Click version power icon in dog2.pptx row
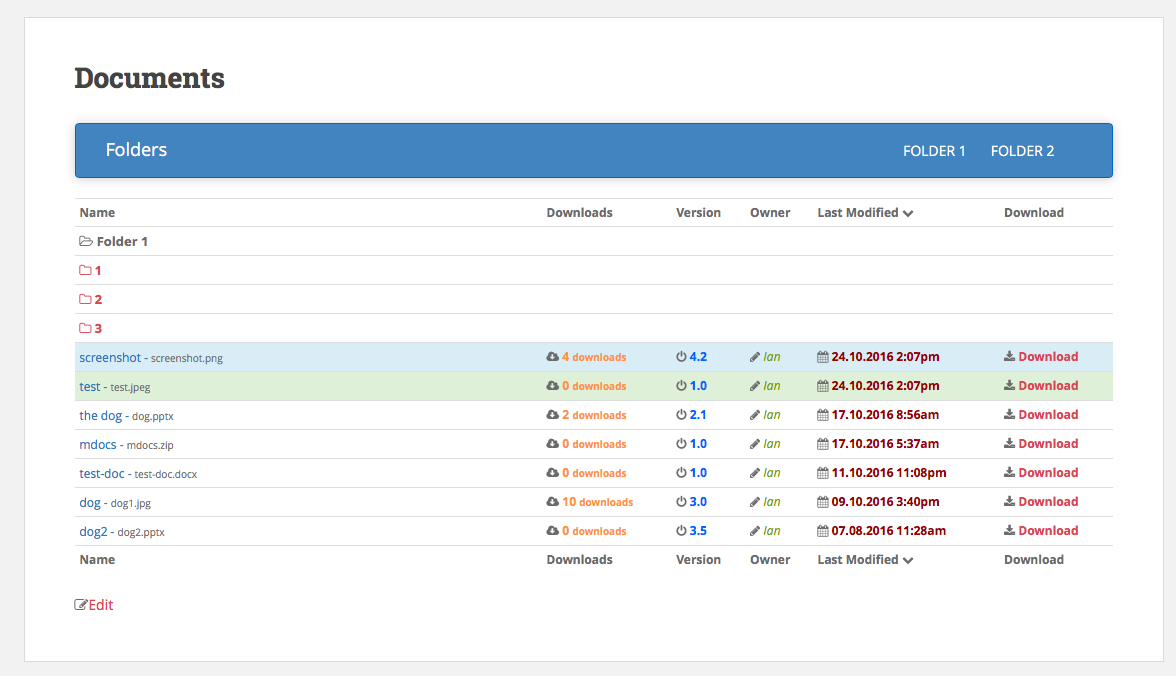 coord(681,530)
